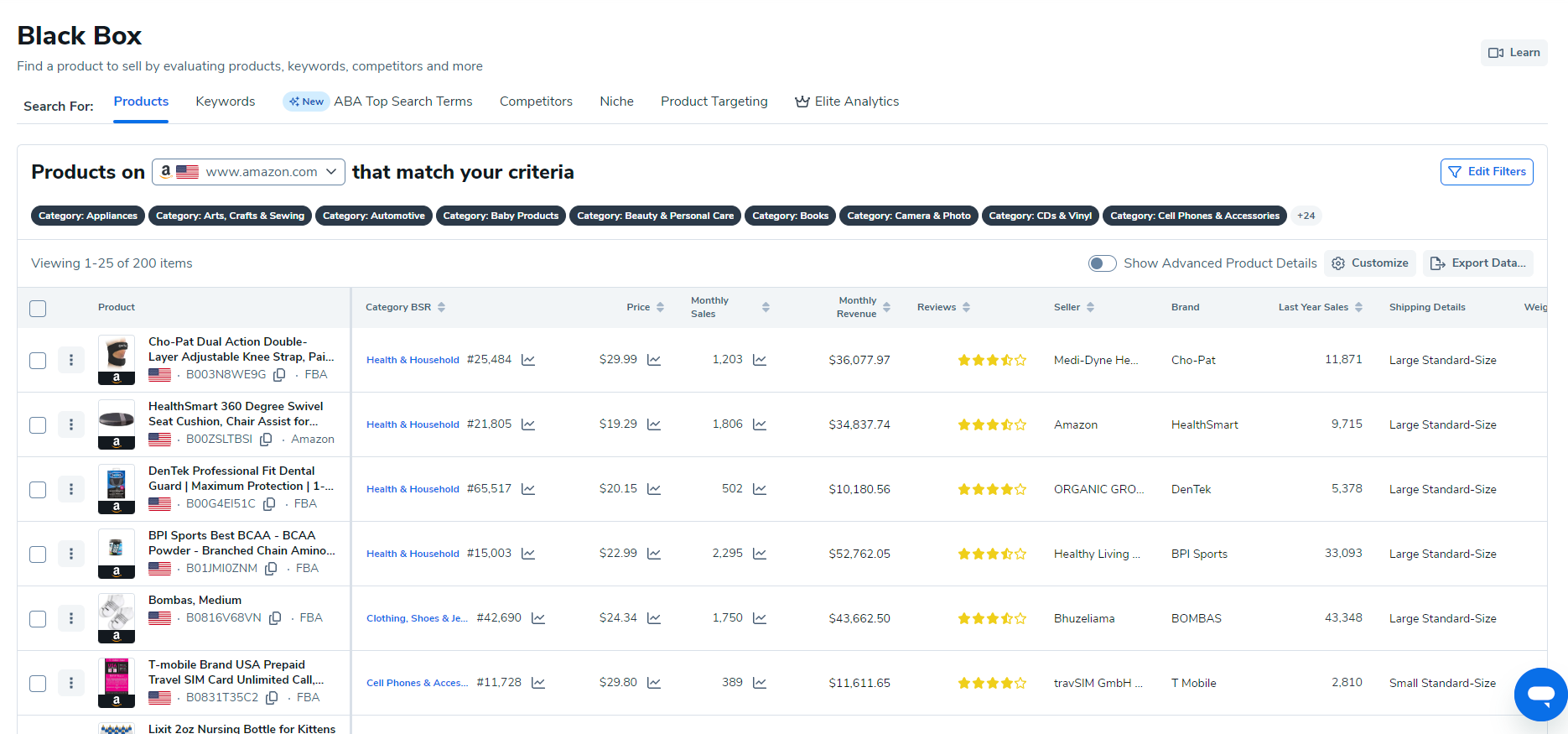Go to the Product Targeting tab
Screen dimensions: 1568x734
[714, 102]
